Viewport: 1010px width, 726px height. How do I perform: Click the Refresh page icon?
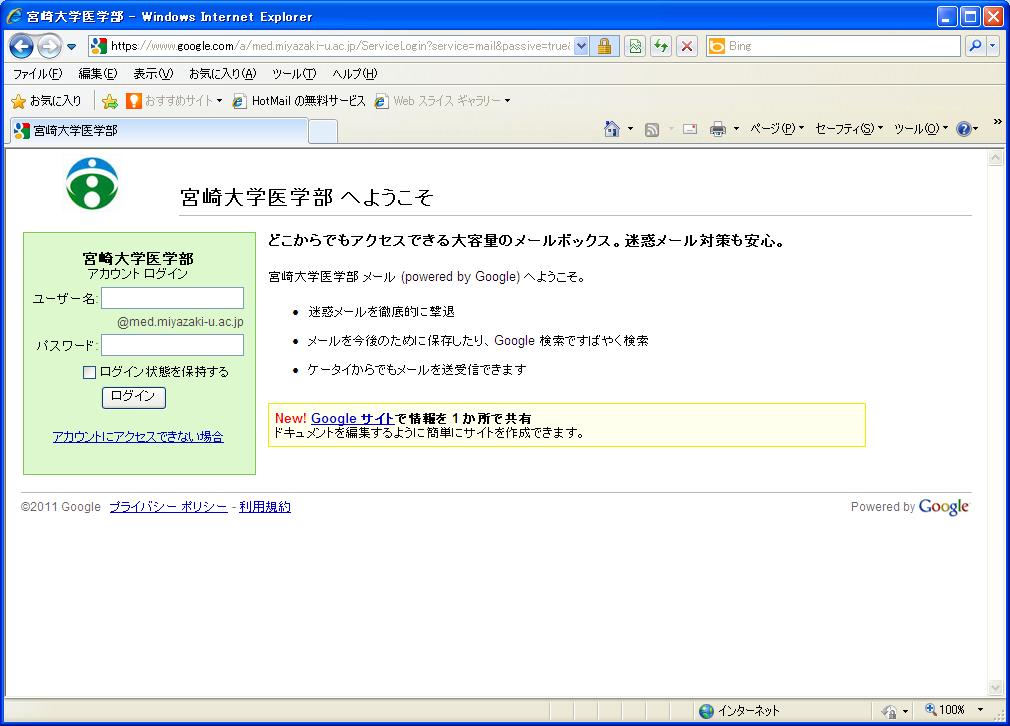coord(660,46)
